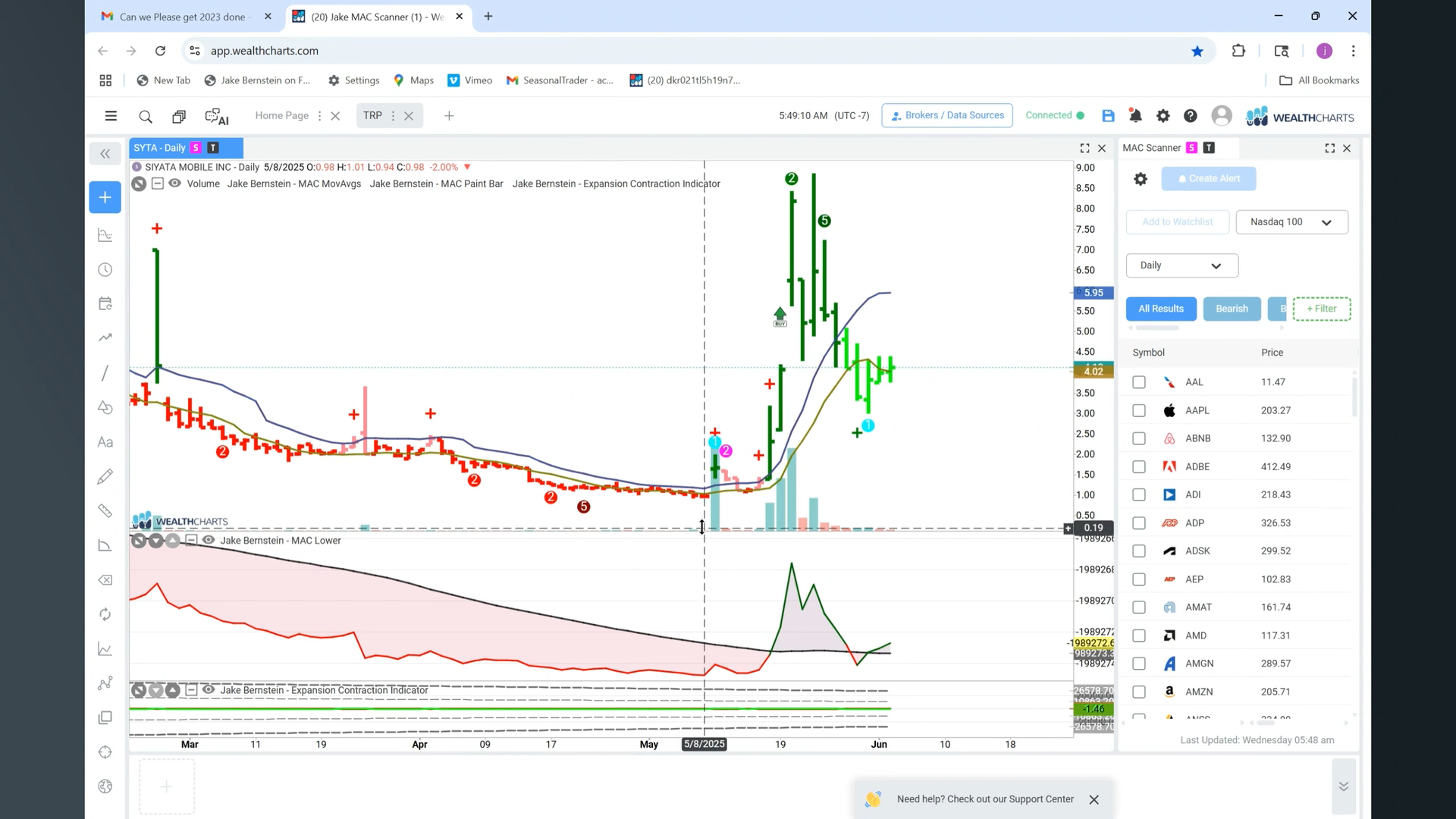The height and width of the screenshot is (819, 1456).
Task: Maximize the SYTA chart panel
Action: tap(1084, 148)
